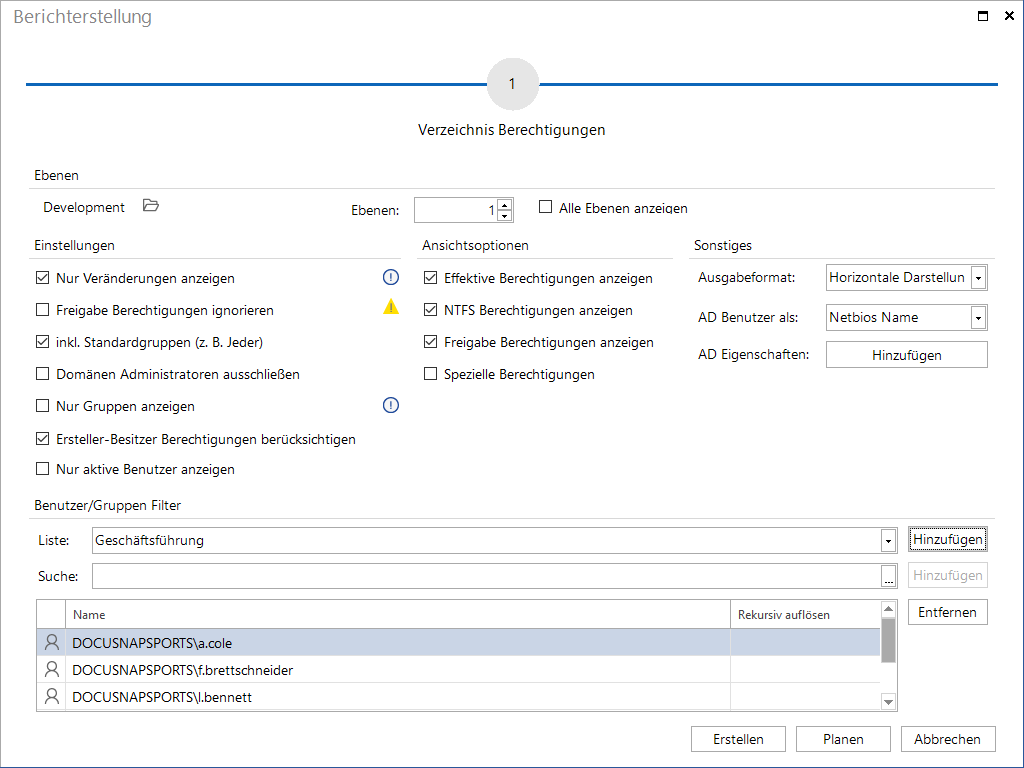Toggle Ersteller-Besitzer Berechtigungen berücksichtigen
Screen dimensions: 1024x768
coord(42,439)
